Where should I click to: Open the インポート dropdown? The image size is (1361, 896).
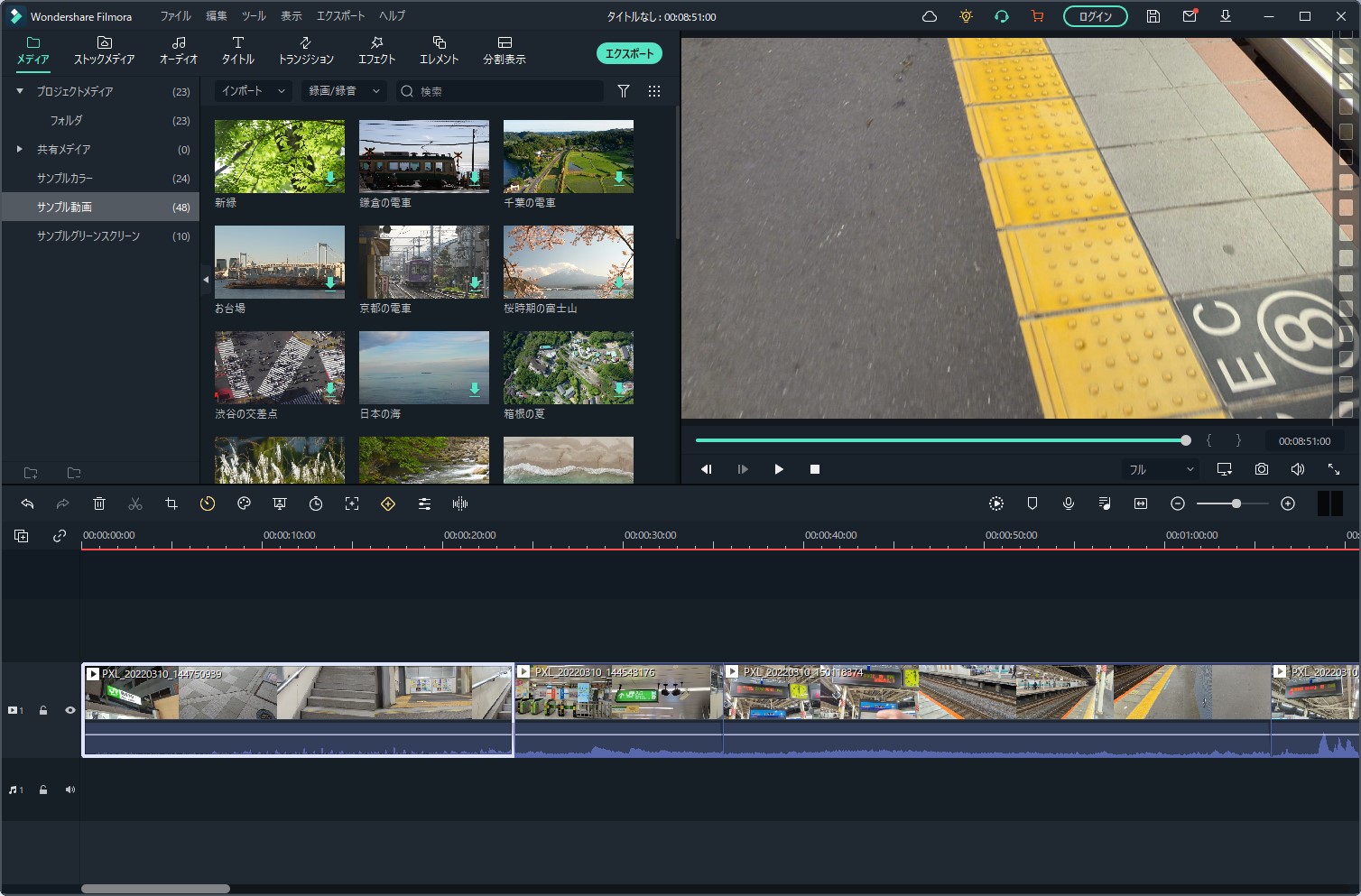click(253, 91)
